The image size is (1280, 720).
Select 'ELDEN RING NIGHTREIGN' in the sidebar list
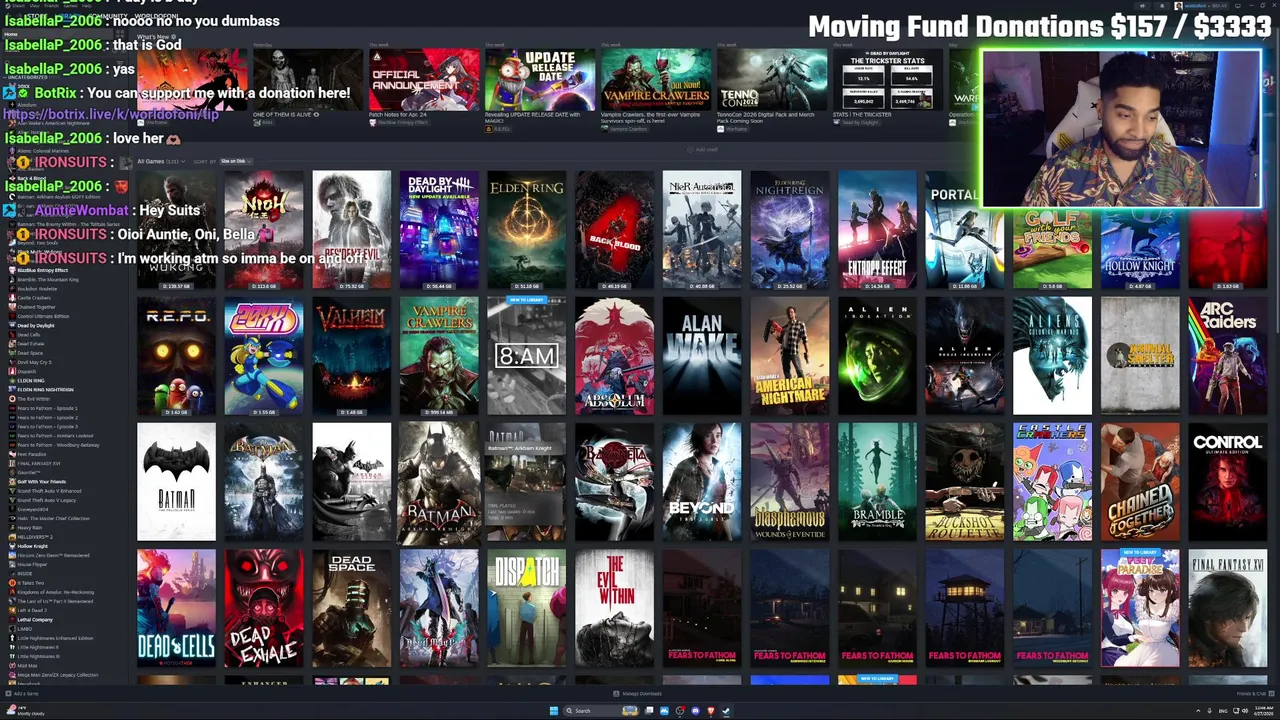pyautogui.click(x=45, y=389)
